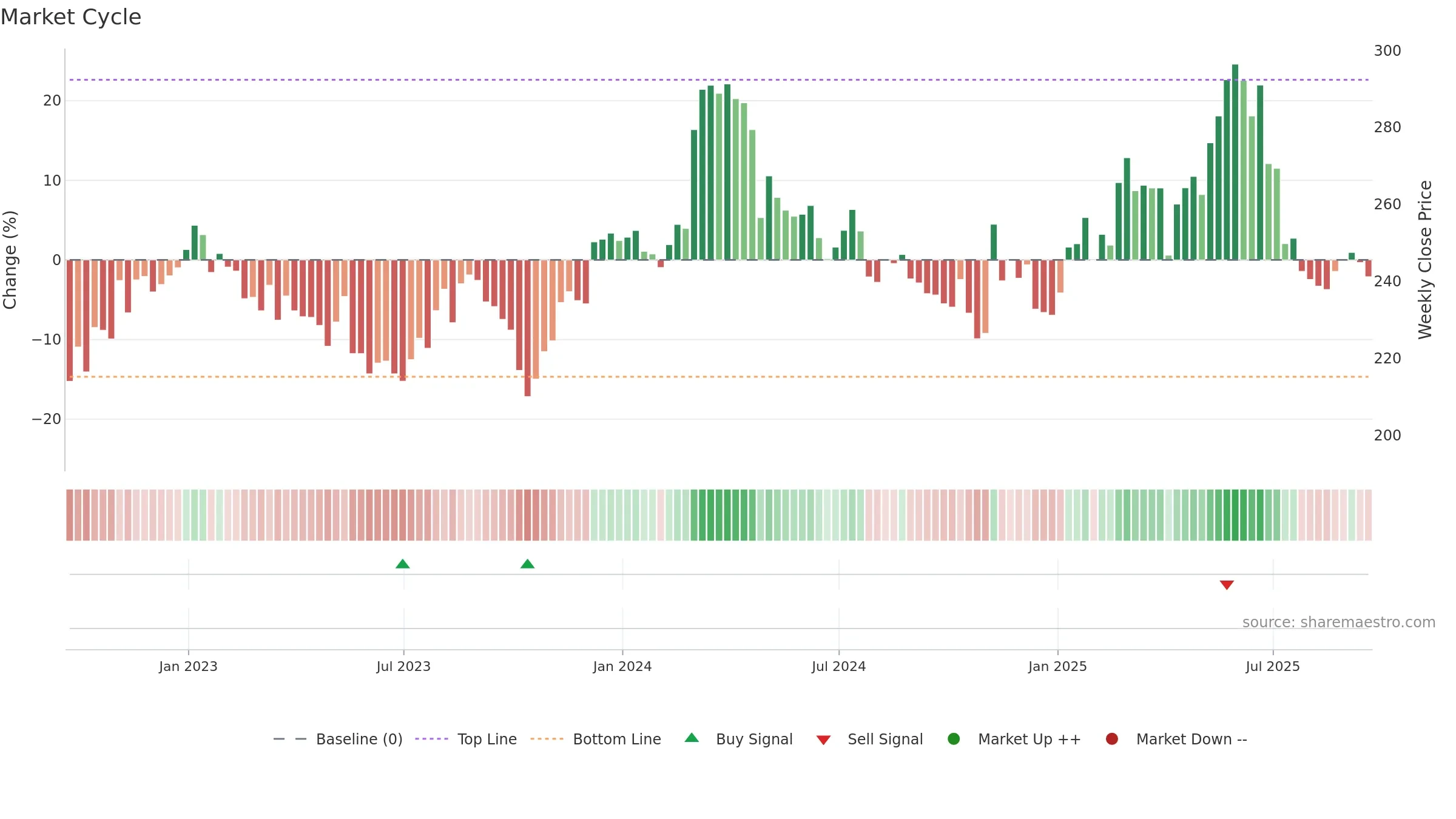Click the −10 tick on the left axis
The image size is (1456, 819).
[x=47, y=340]
